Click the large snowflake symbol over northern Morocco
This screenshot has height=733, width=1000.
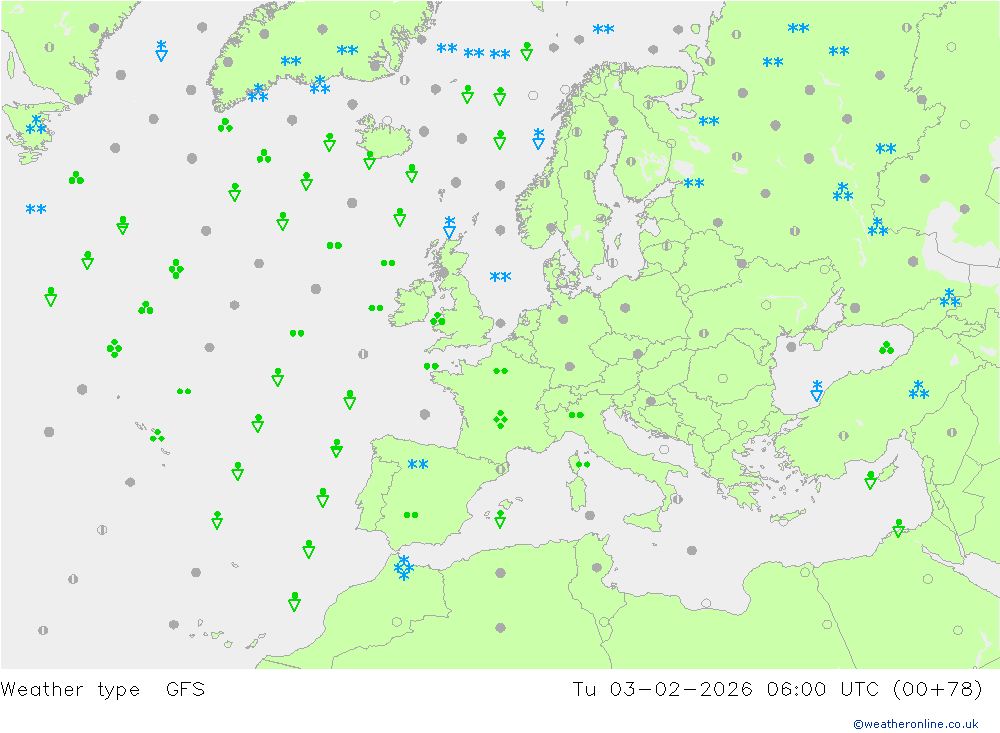tap(404, 568)
